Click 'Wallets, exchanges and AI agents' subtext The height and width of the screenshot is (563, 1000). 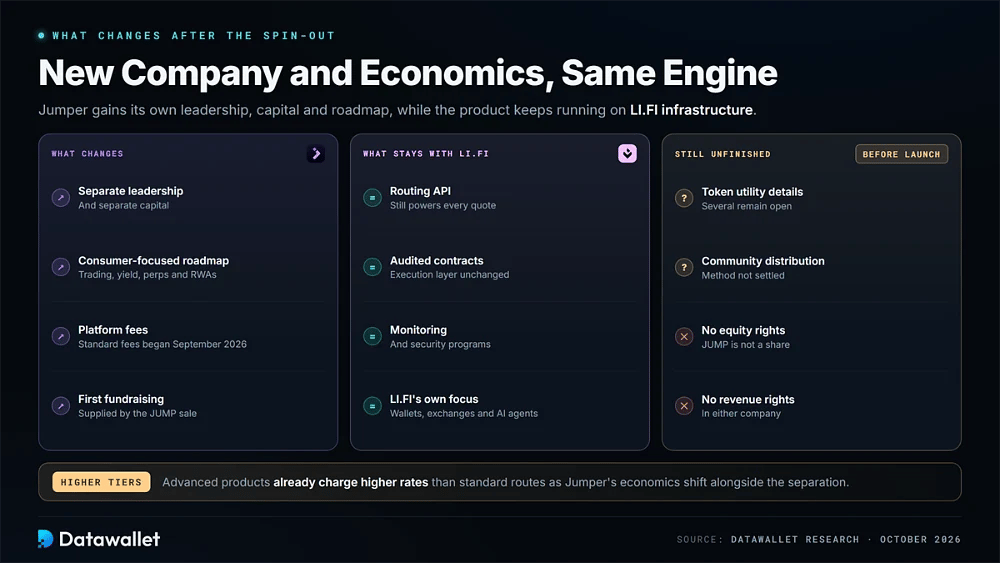(x=464, y=413)
